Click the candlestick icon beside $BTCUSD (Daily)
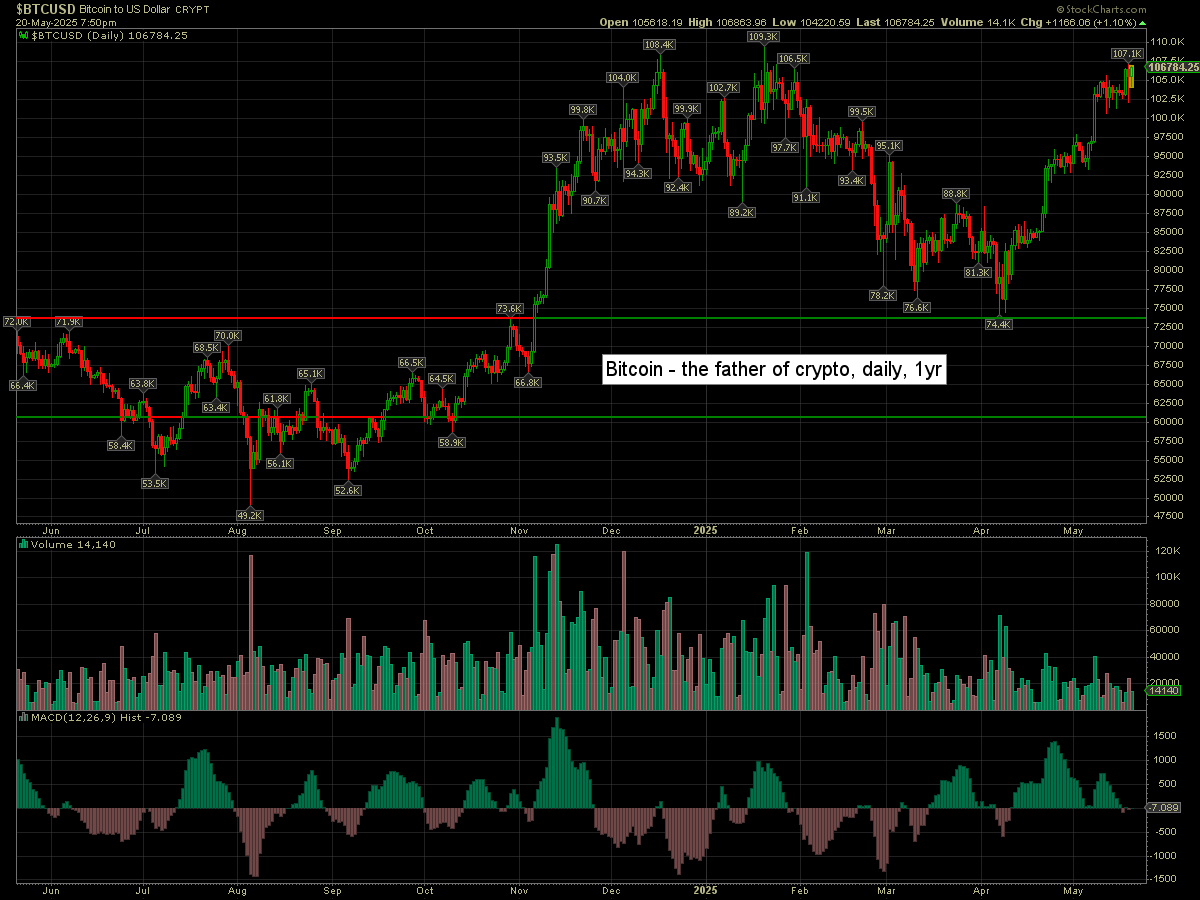Screen dimensions: 1200x900 pos(24,36)
